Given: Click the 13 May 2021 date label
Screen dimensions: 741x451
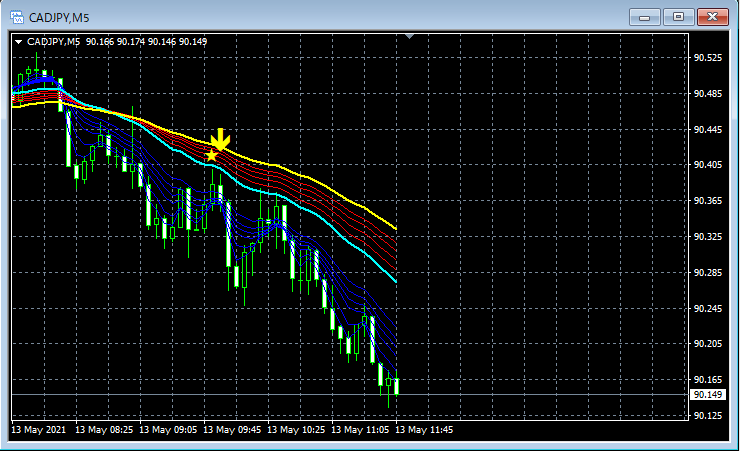Looking at the screenshot, I should (x=39, y=430).
